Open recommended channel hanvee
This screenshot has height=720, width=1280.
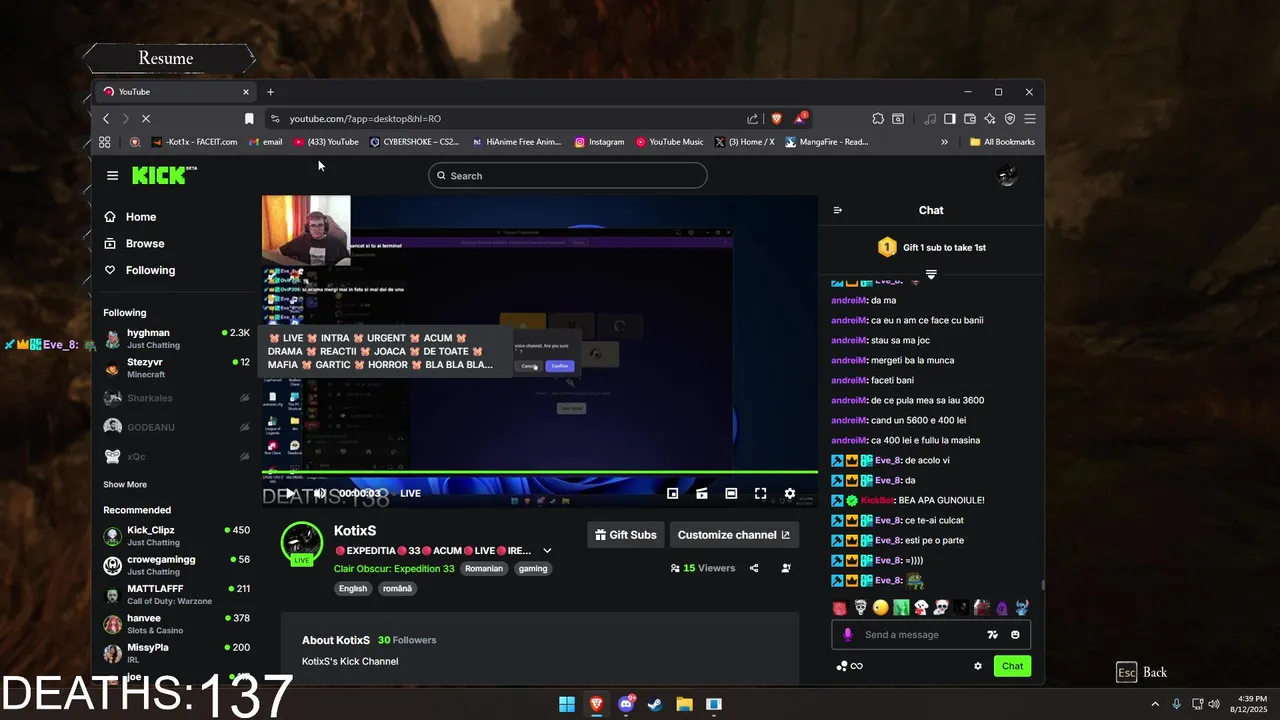tap(176, 624)
